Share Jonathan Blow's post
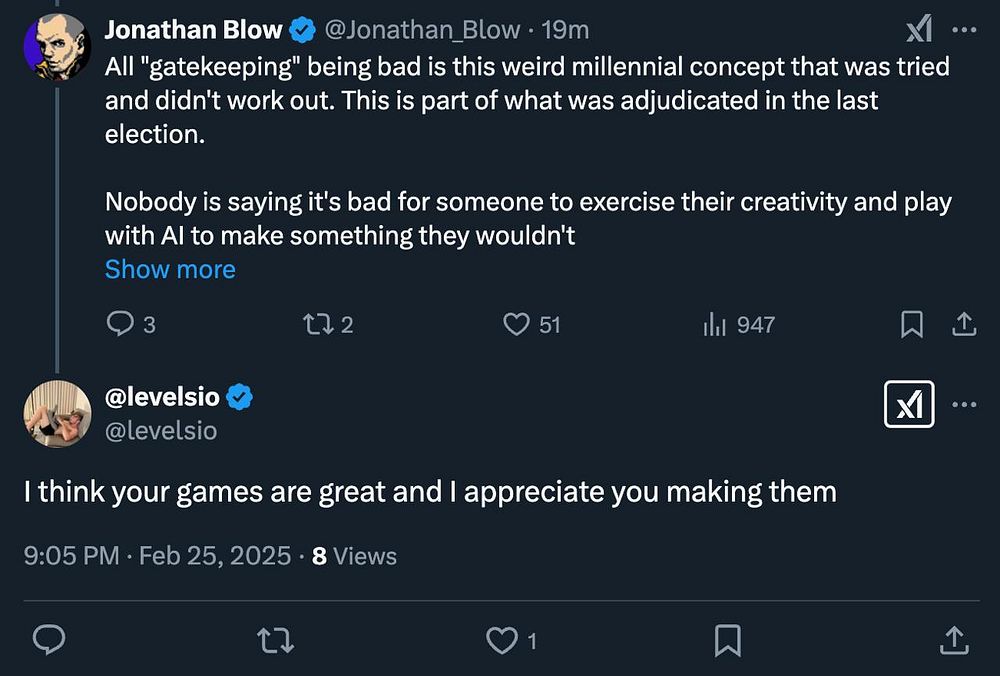1000x676 pixels. 964,325
